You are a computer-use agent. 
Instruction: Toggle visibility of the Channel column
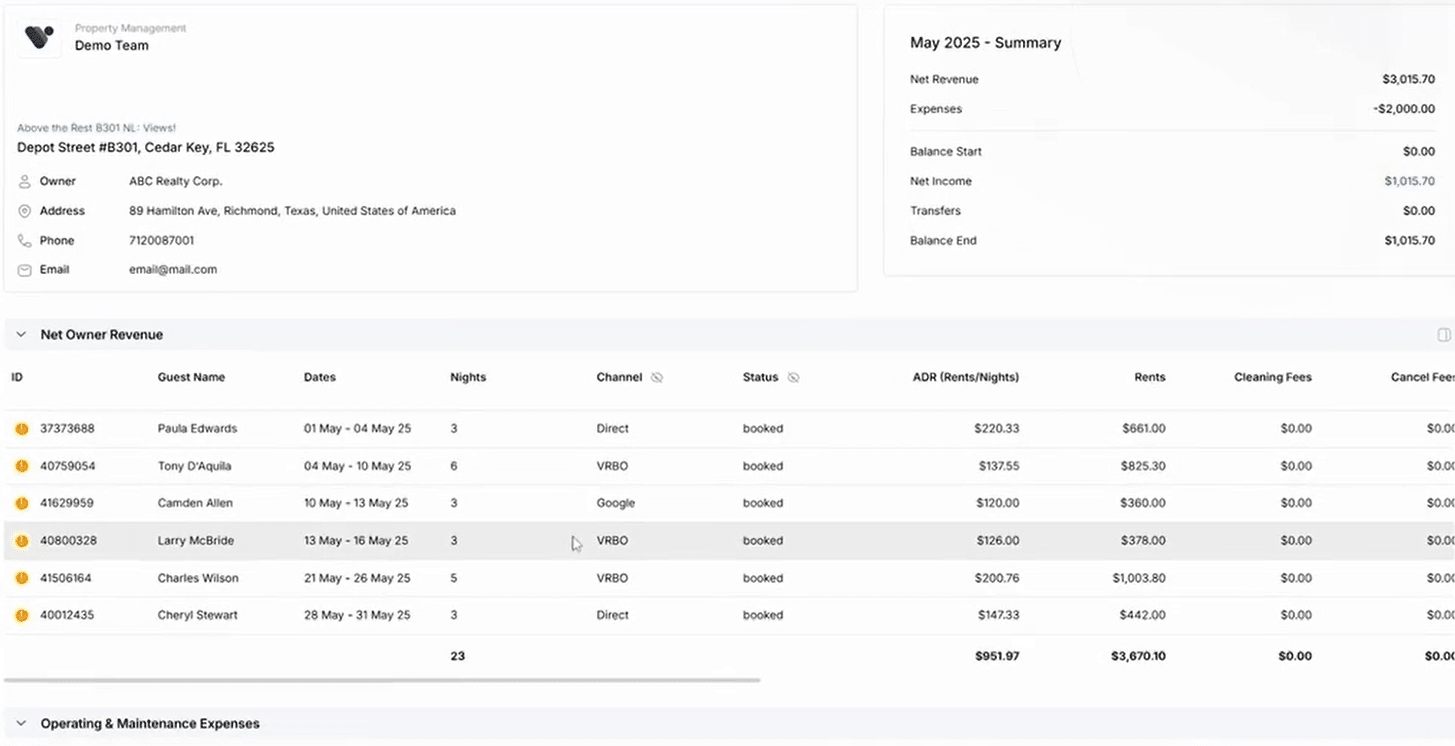coord(657,378)
